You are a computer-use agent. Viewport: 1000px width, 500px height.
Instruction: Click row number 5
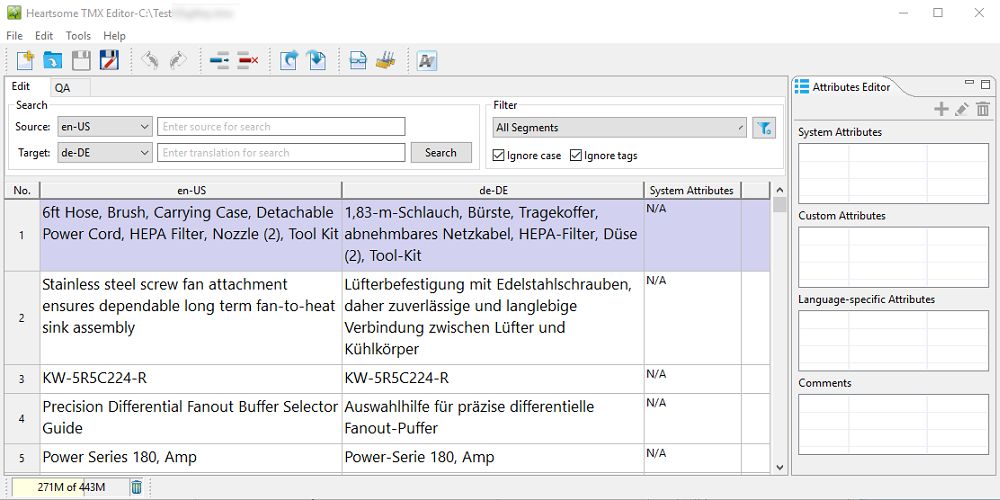22,458
